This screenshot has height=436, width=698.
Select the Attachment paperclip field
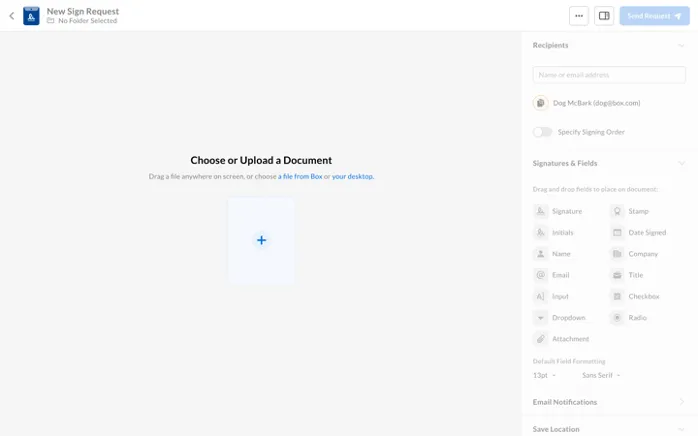click(561, 339)
